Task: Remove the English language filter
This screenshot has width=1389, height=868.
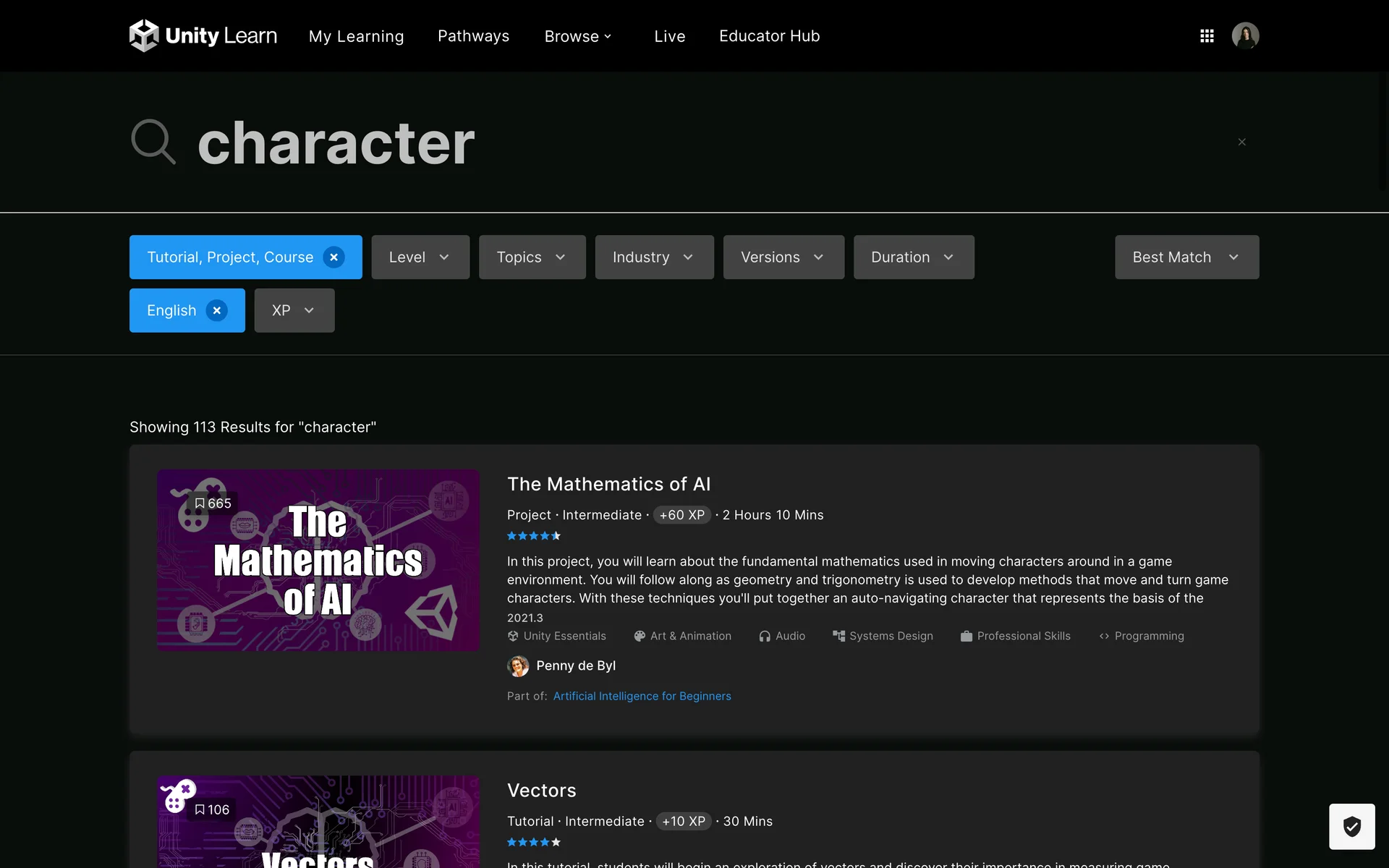Action: 216,310
